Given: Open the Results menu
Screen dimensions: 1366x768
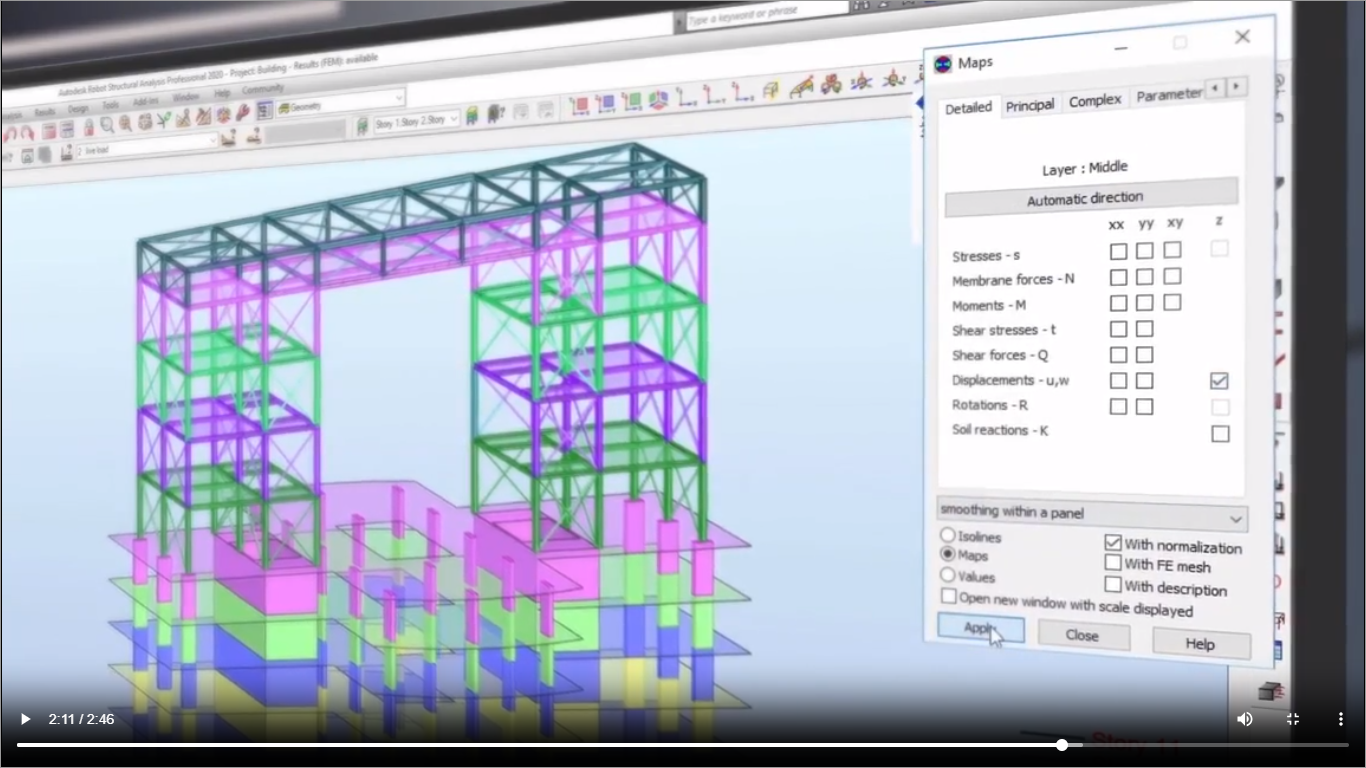Looking at the screenshot, I should [x=45, y=112].
